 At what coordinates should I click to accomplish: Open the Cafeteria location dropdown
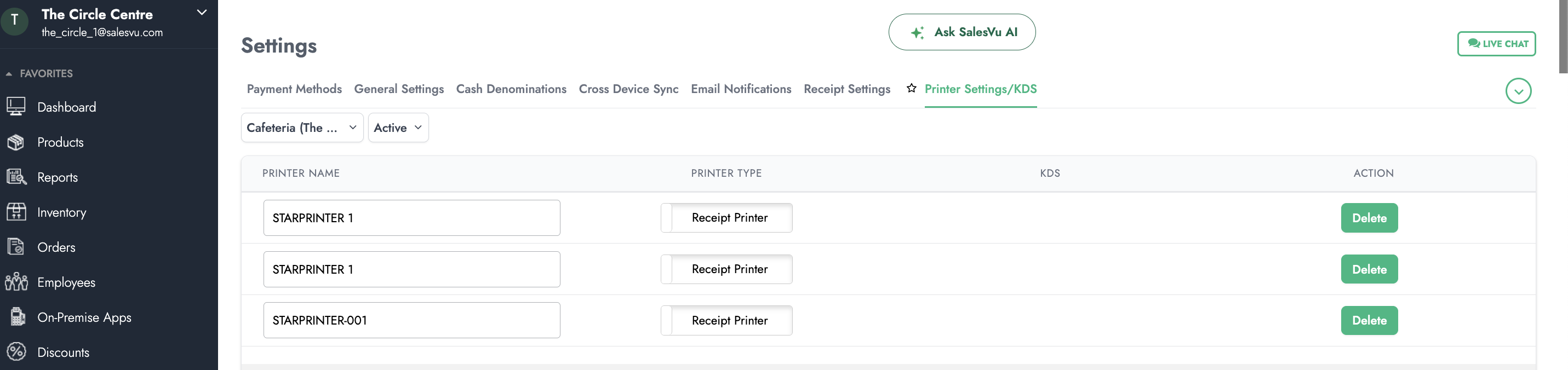point(302,128)
